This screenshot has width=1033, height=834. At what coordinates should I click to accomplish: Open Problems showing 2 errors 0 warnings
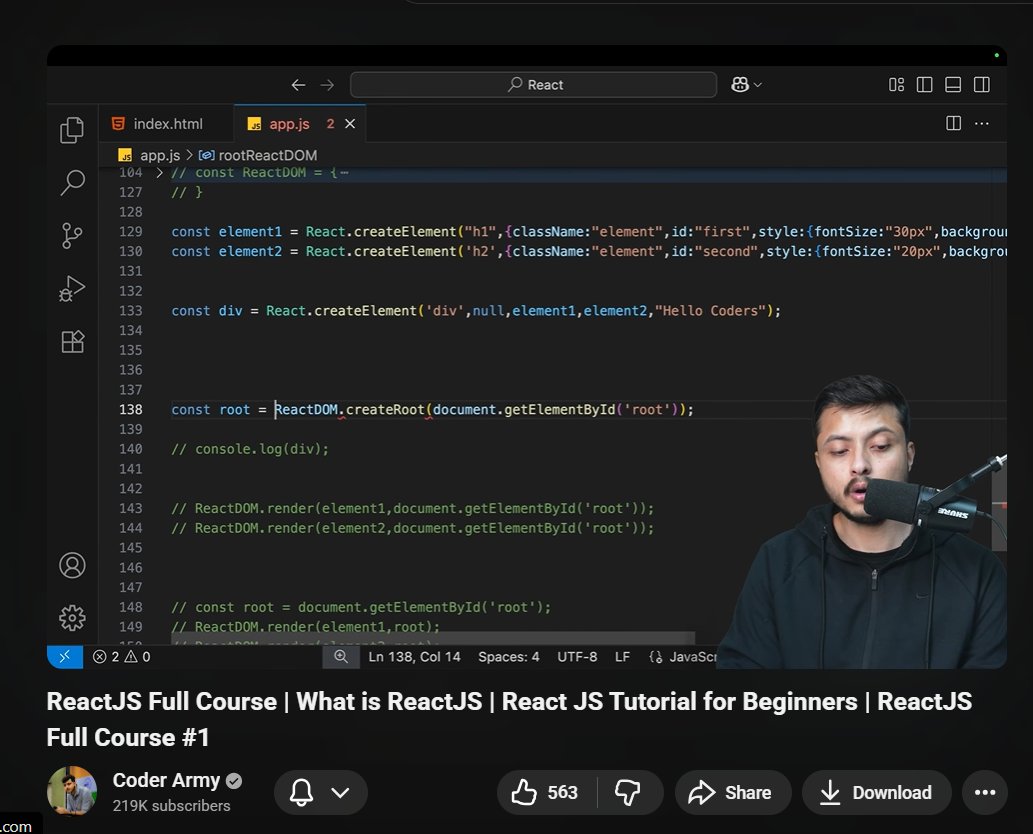click(122, 657)
